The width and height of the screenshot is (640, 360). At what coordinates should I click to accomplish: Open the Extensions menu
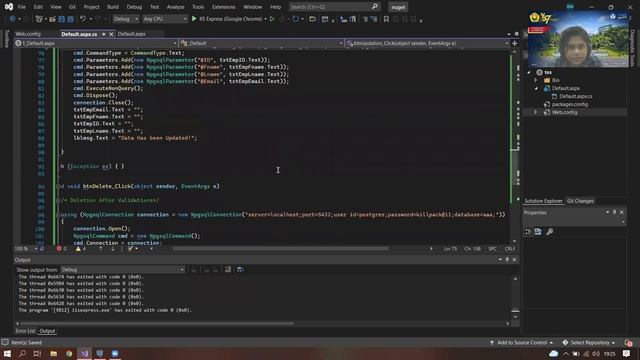click(223, 7)
